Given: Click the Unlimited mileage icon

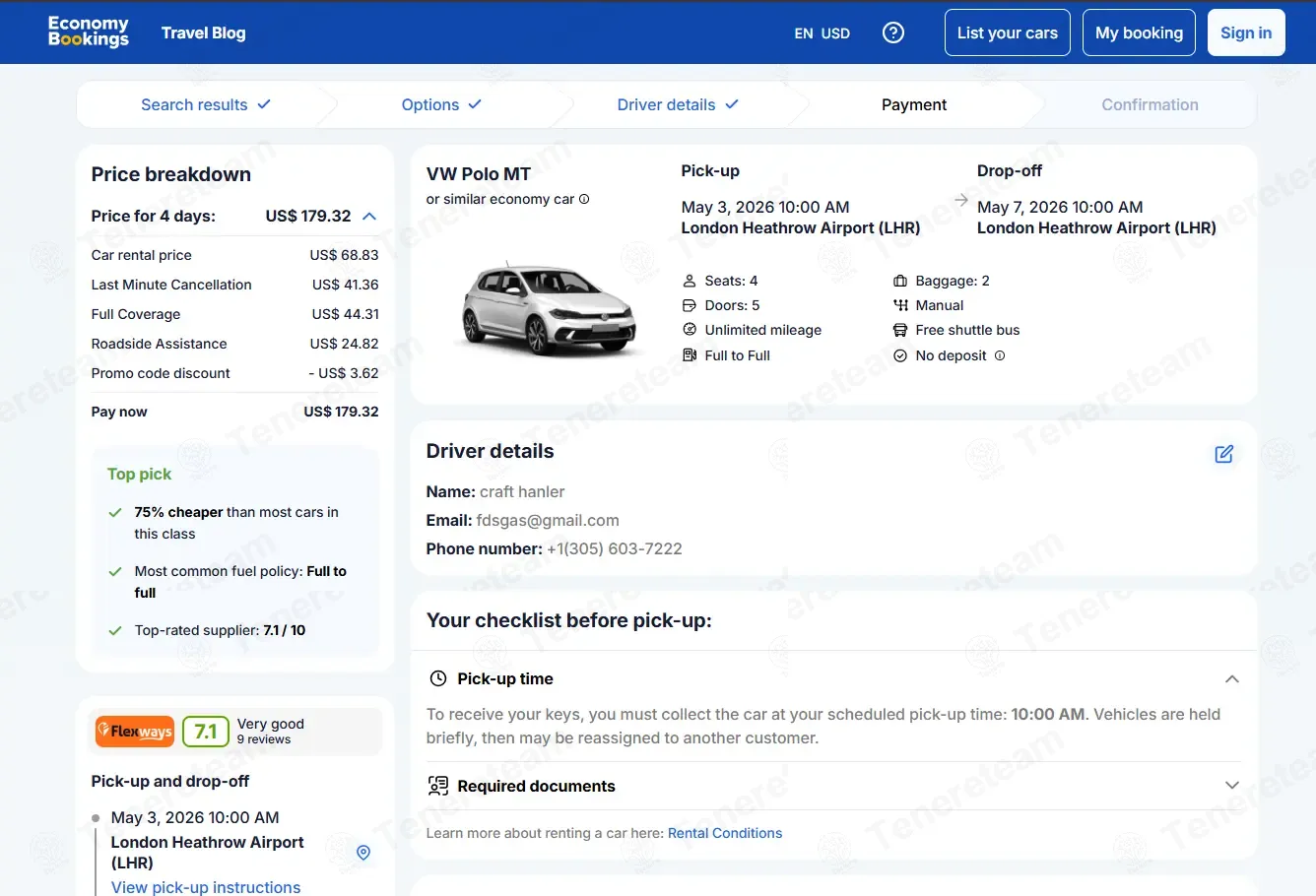Looking at the screenshot, I should pyautogui.click(x=690, y=330).
